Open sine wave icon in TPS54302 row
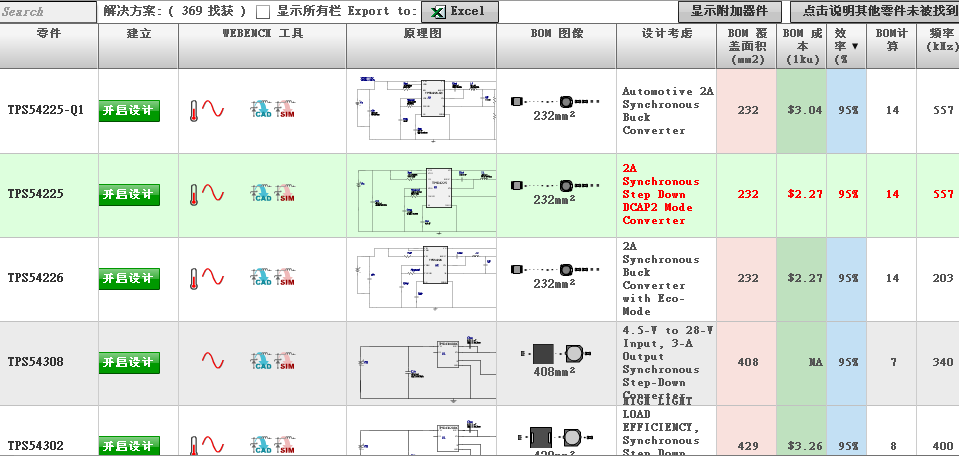The height and width of the screenshot is (456, 964). (213, 445)
